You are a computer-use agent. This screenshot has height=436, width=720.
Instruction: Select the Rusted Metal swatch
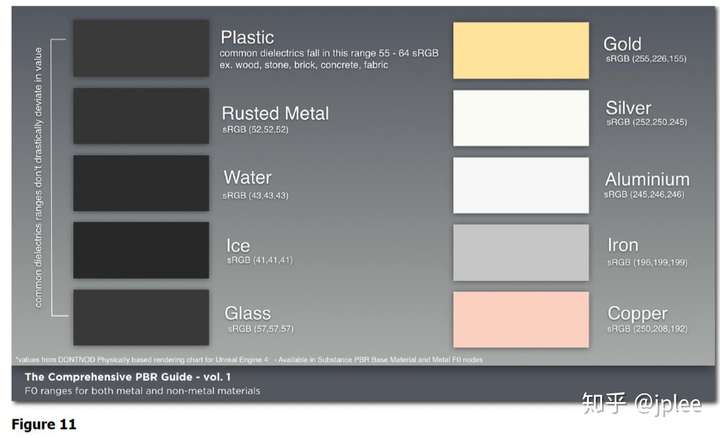(141, 116)
